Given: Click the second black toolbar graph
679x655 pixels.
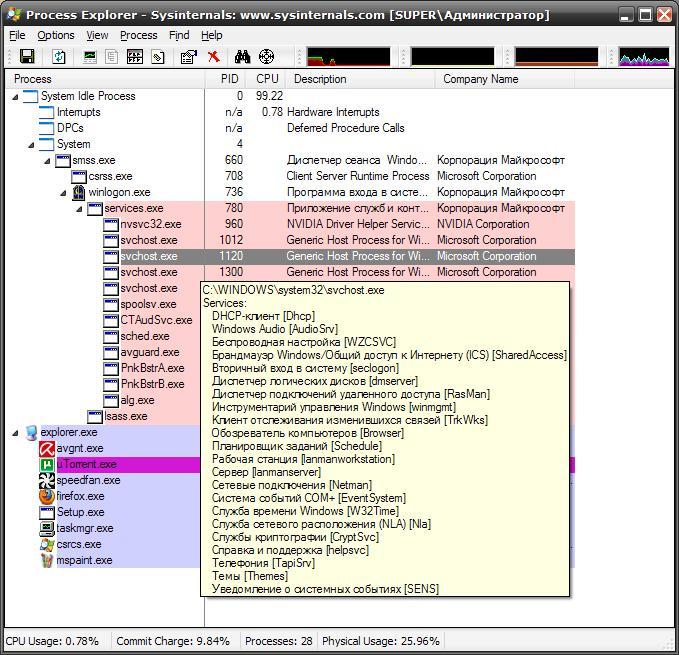Looking at the screenshot, I should 453,56.
